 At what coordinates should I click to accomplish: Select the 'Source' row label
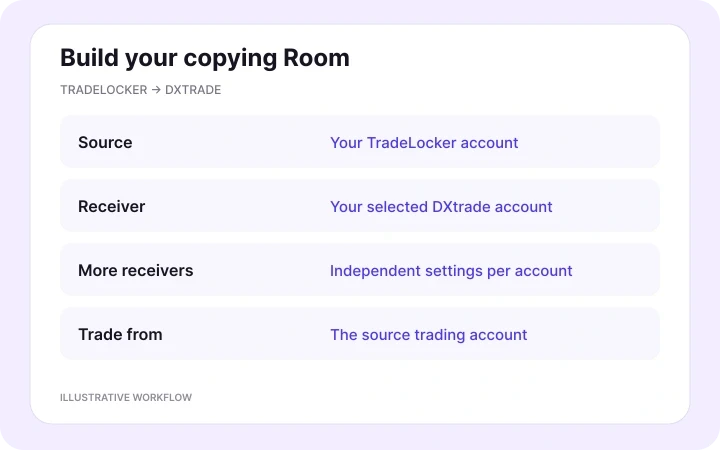[x=105, y=142]
